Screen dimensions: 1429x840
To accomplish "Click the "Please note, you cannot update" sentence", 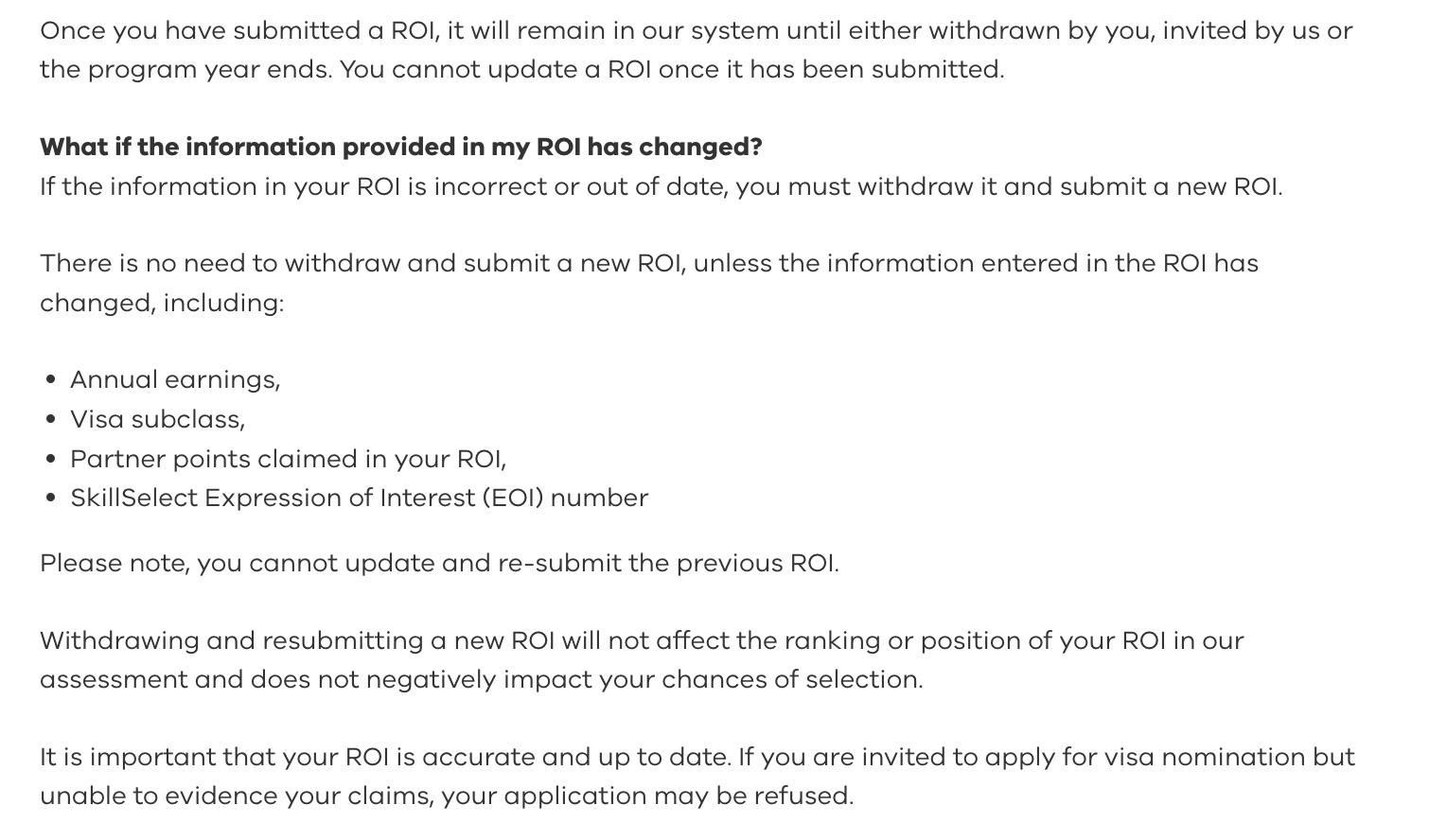I will coord(439,563).
